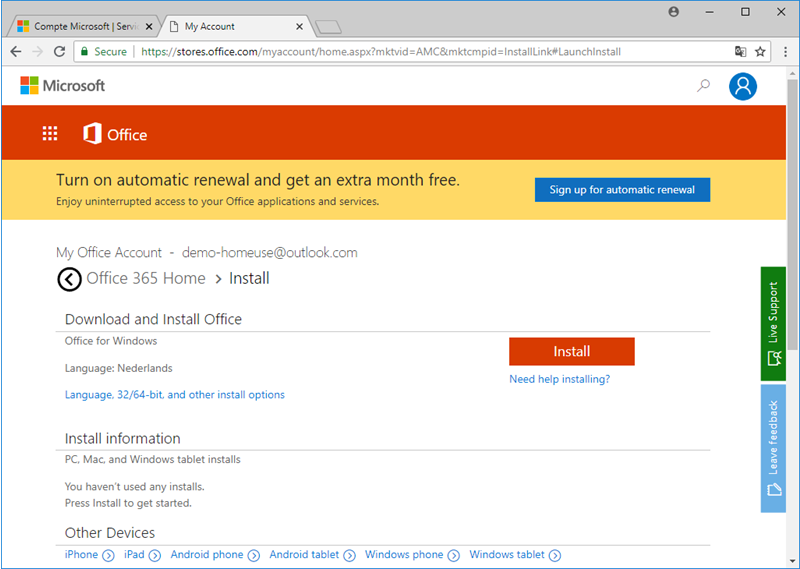Click the Language: Nederlands text
This screenshot has height=569, width=800.
118,368
